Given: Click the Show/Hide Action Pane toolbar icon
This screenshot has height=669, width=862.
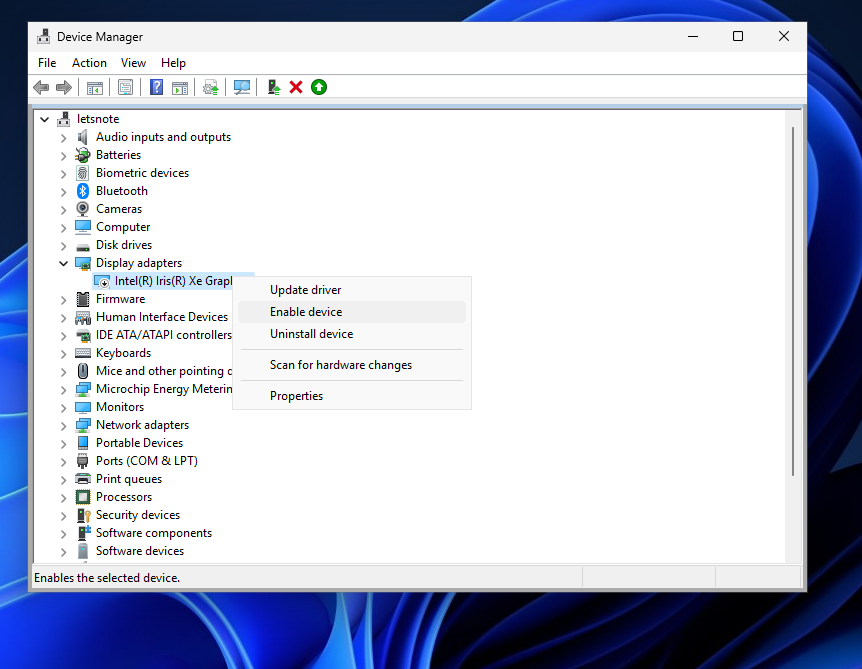Looking at the screenshot, I should point(180,87).
